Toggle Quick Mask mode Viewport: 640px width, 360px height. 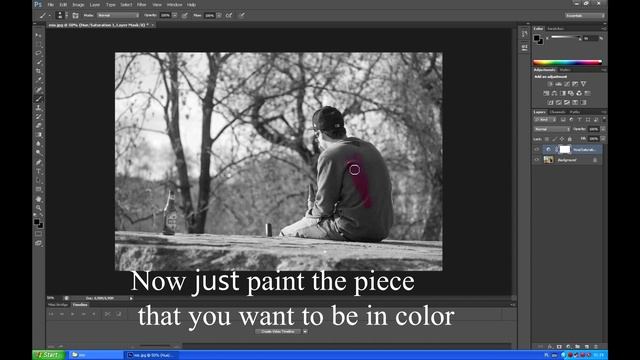coord(38,234)
